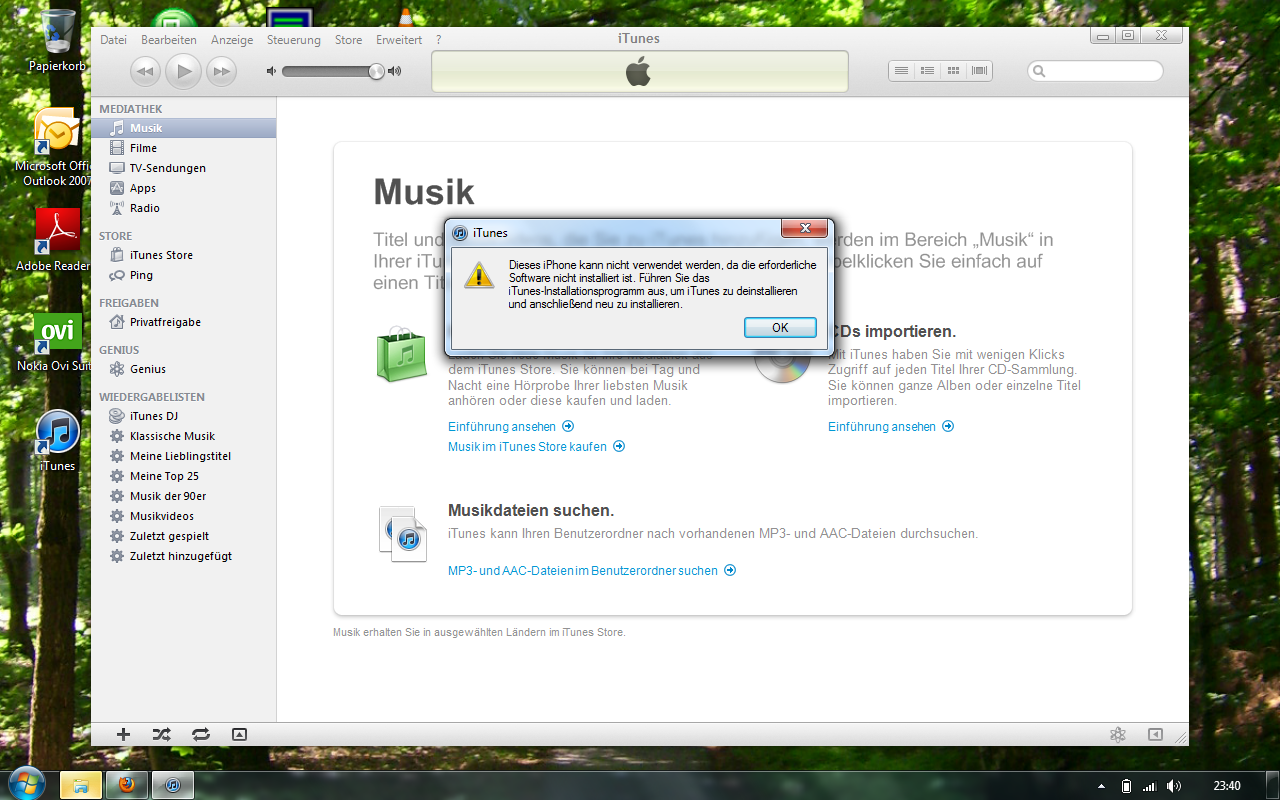This screenshot has width=1280, height=800.
Task: Click the low volume speaker icon
Action: (x=271, y=71)
